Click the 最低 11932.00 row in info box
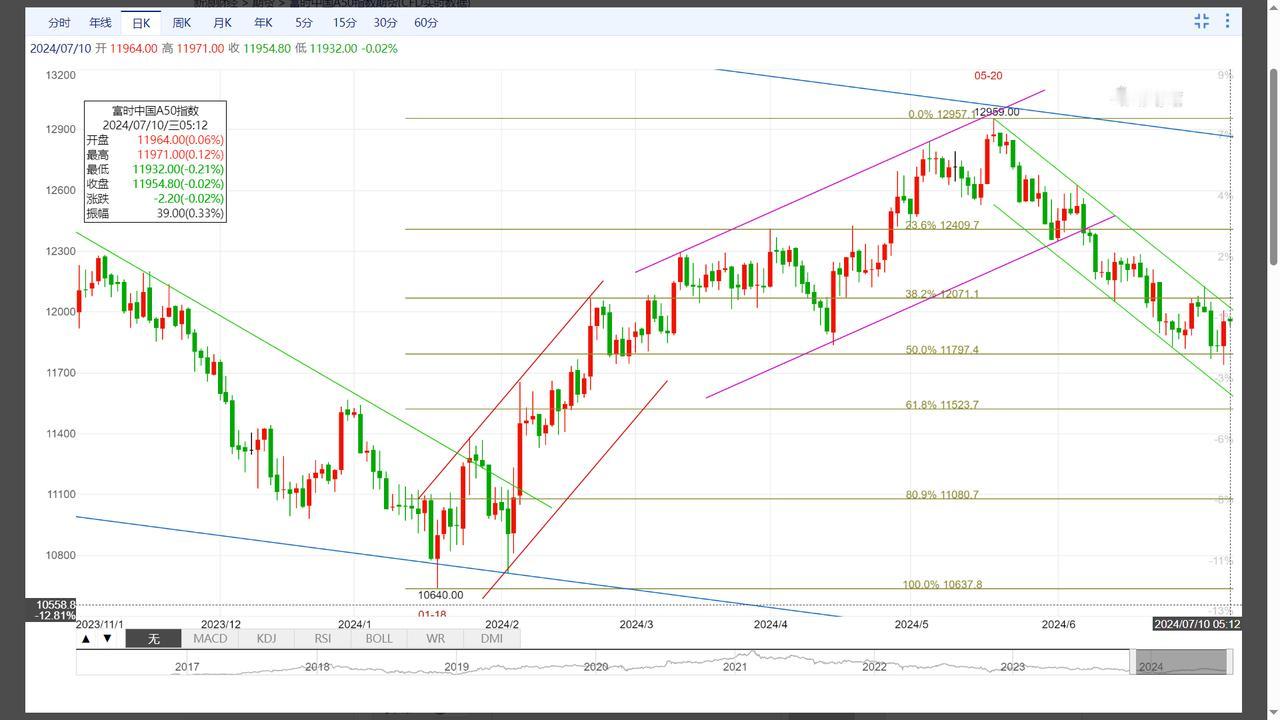1280x720 pixels. click(155, 169)
